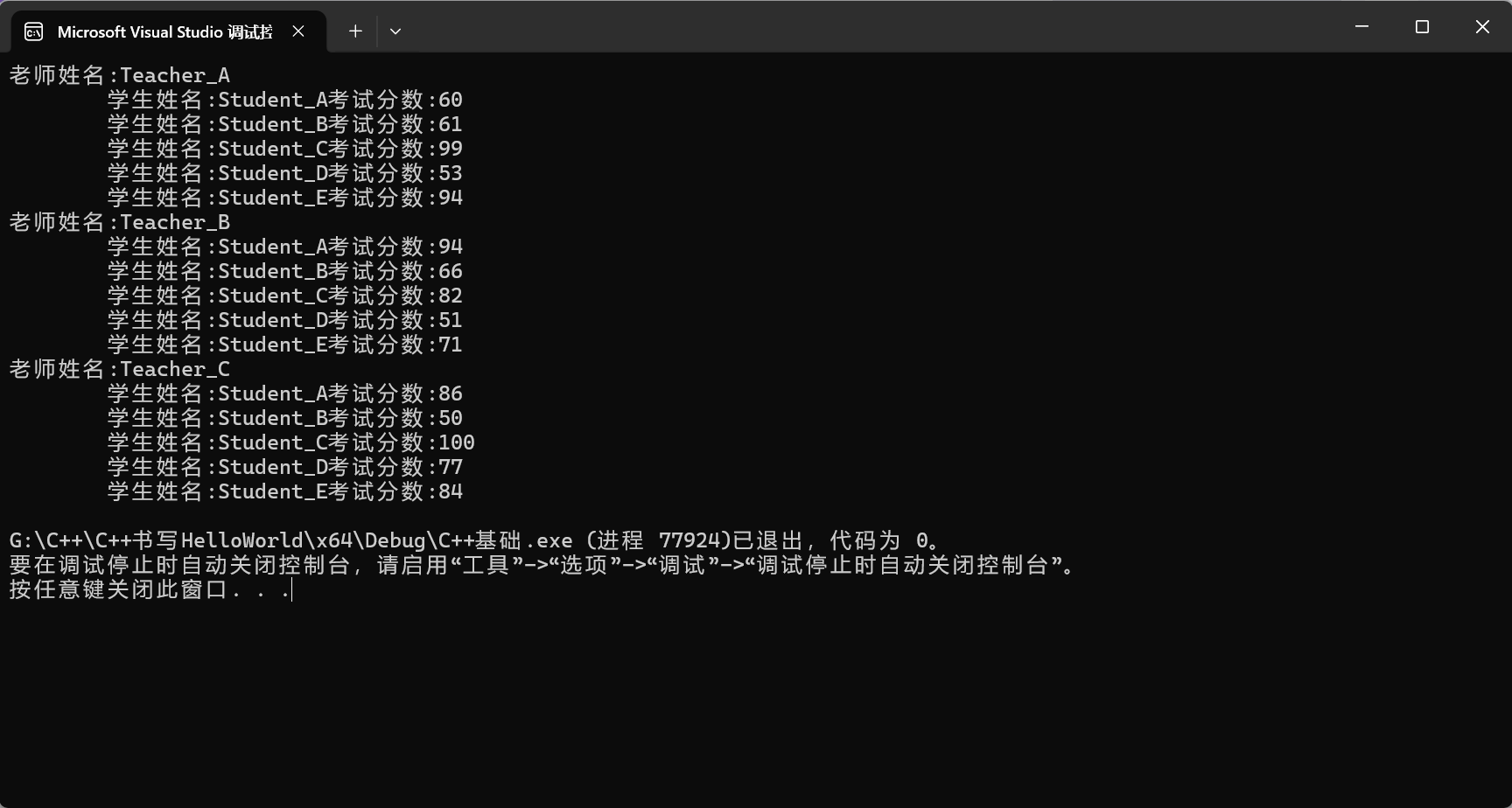Click Teacher_C's Student_E score 84 line

tap(285, 491)
